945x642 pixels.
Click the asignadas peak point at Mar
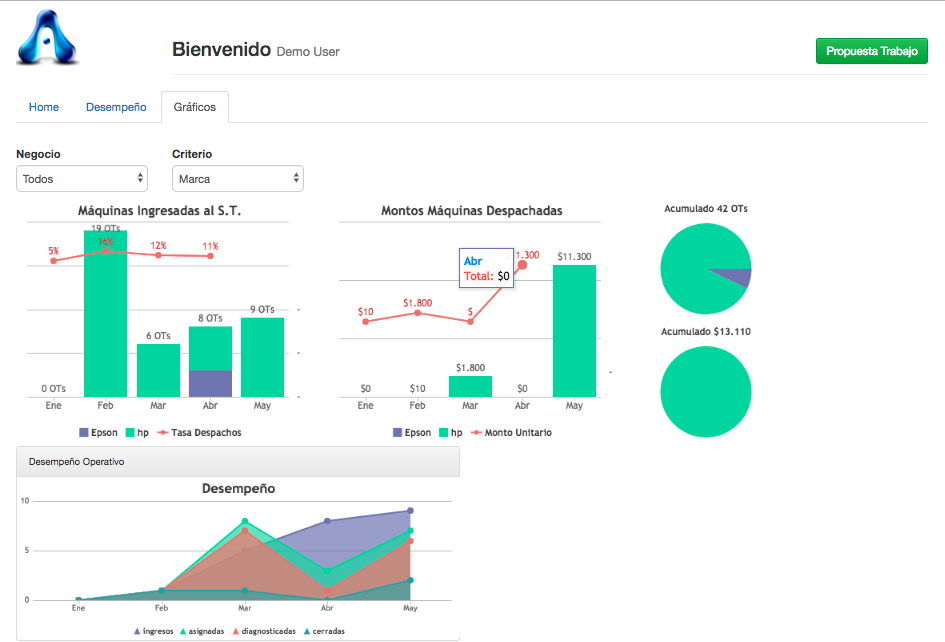[245, 521]
